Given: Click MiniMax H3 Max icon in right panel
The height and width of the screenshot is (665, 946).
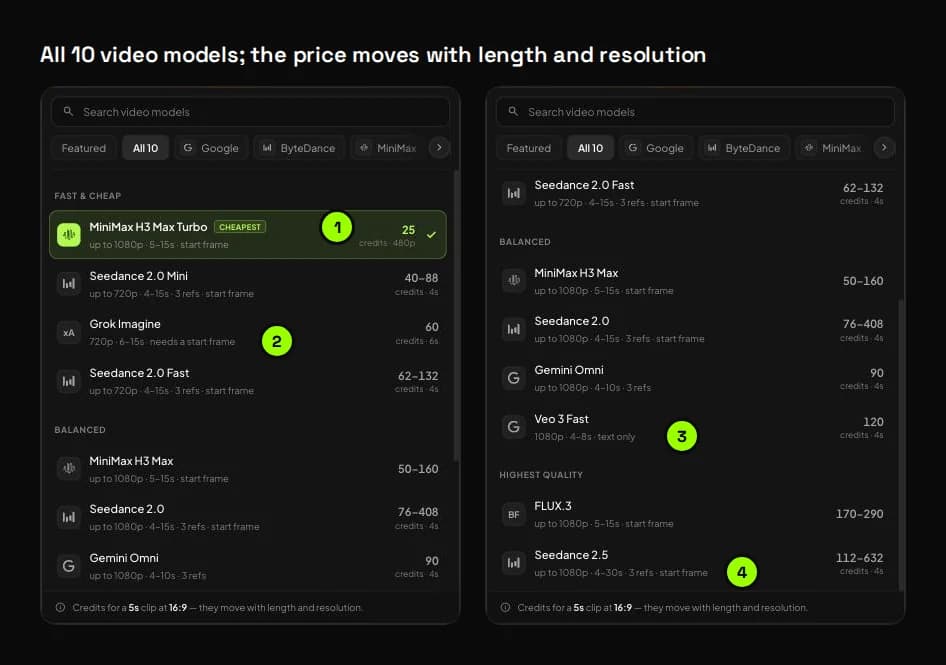Looking at the screenshot, I should pyautogui.click(x=513, y=281).
